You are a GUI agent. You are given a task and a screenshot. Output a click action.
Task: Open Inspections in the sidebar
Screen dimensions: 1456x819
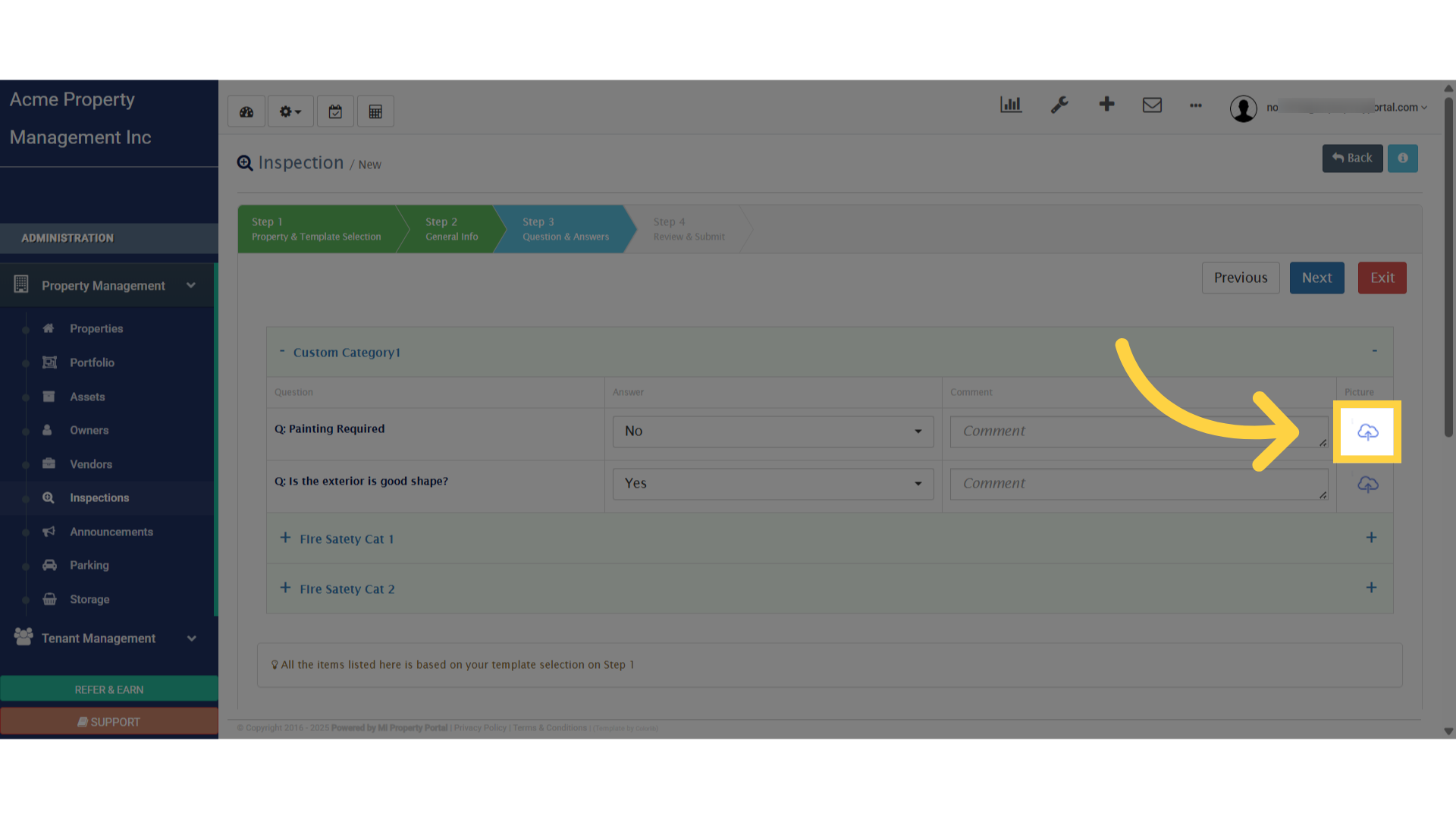point(99,497)
